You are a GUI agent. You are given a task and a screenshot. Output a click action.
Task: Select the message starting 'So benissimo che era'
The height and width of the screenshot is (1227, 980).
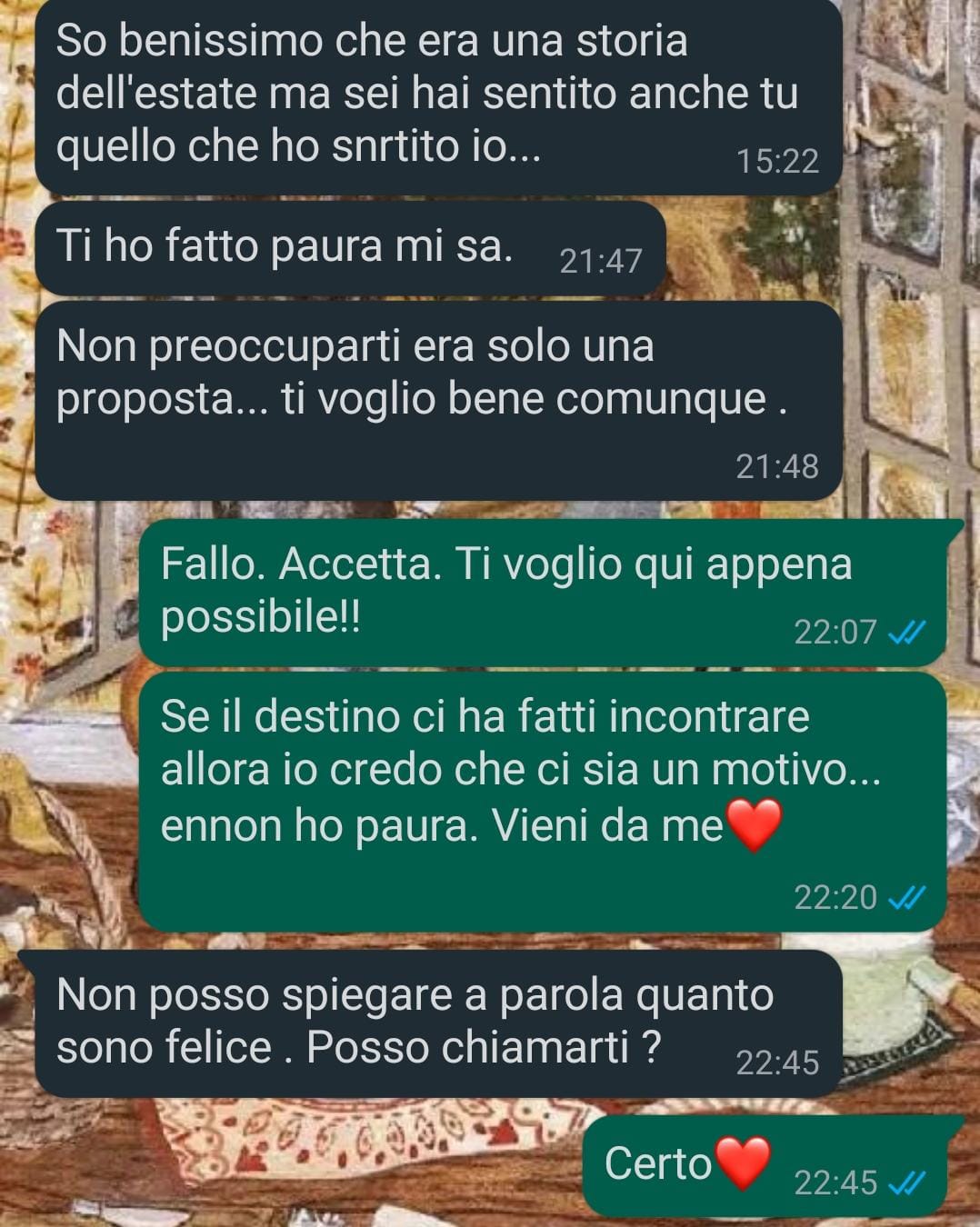pyautogui.click(x=438, y=95)
